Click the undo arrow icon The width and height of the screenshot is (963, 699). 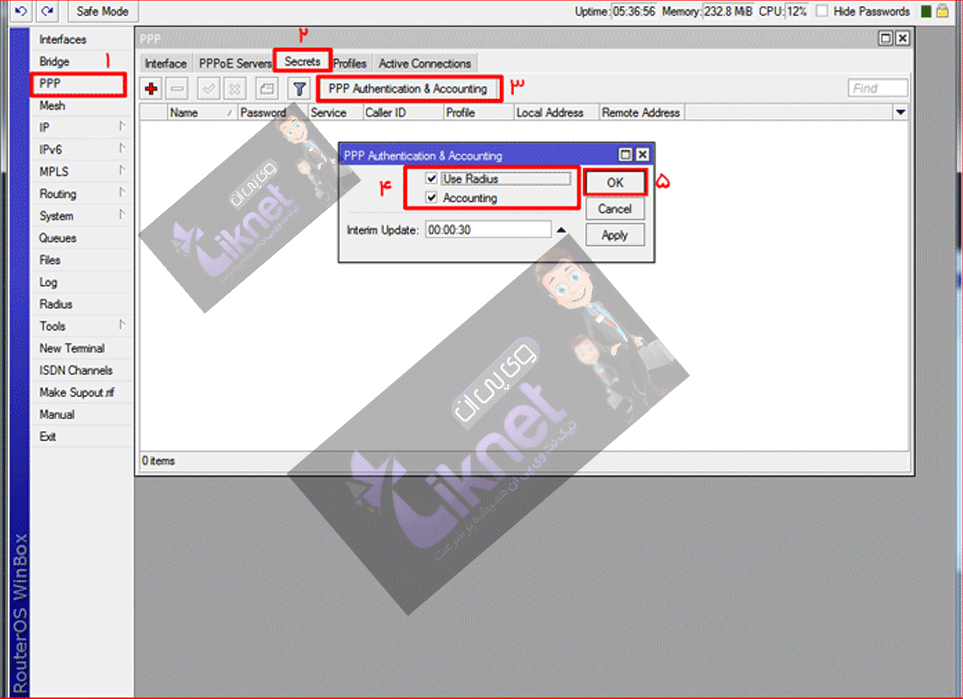point(19,11)
